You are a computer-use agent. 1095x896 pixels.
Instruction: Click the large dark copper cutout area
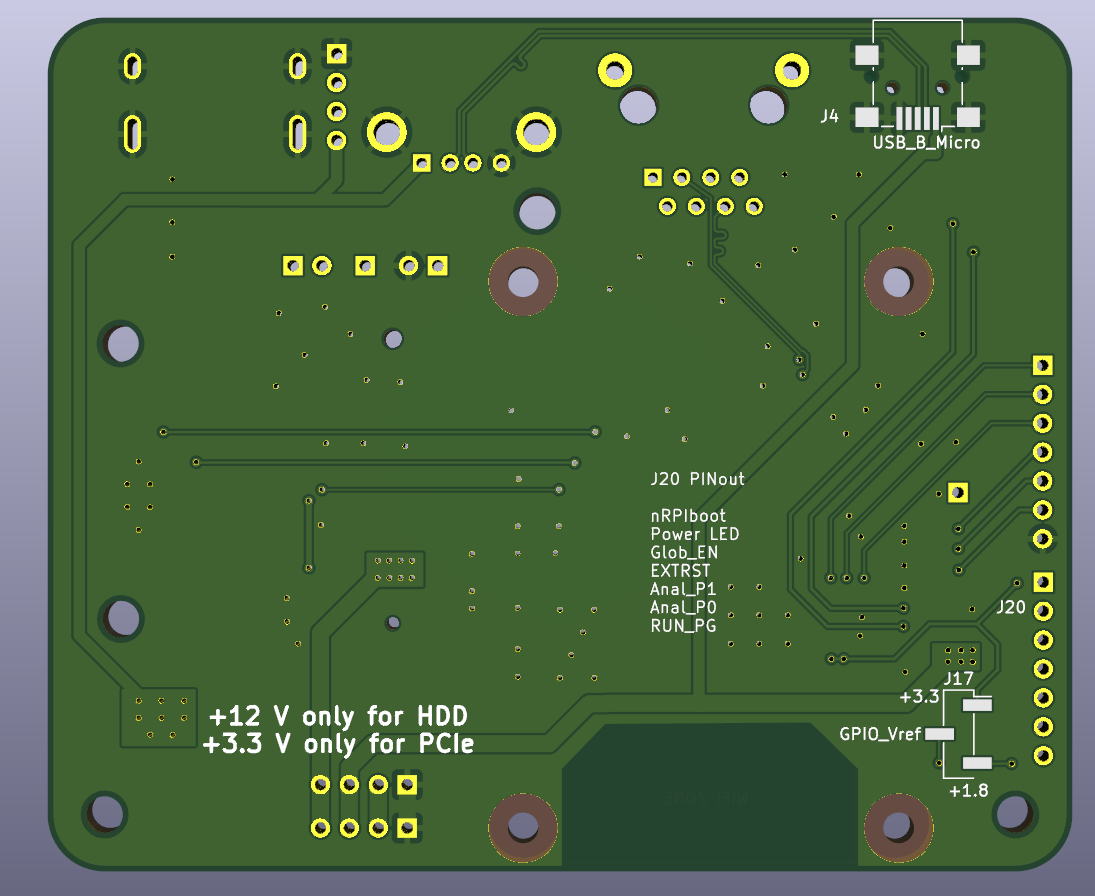(710, 794)
